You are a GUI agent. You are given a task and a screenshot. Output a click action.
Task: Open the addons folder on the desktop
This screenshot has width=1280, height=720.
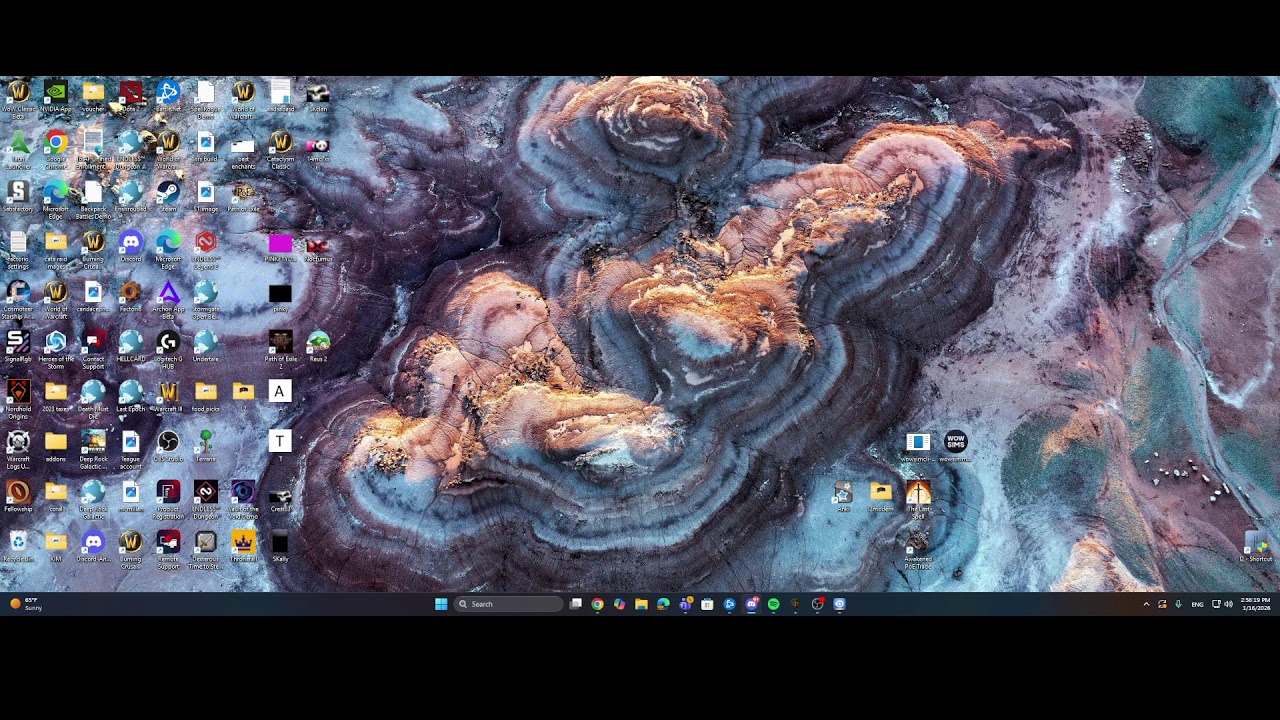pyautogui.click(x=56, y=447)
